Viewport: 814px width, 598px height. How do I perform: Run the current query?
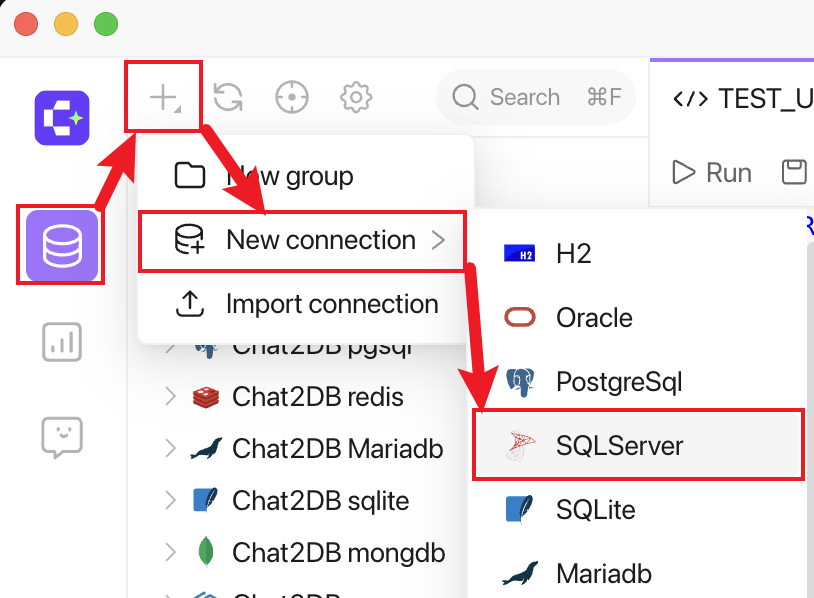click(711, 172)
